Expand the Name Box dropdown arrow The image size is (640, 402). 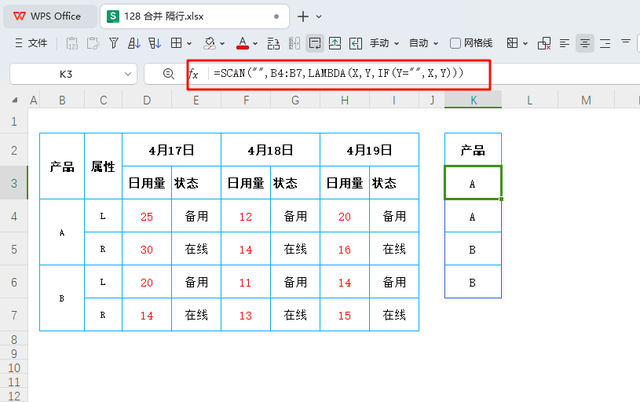(x=128, y=74)
